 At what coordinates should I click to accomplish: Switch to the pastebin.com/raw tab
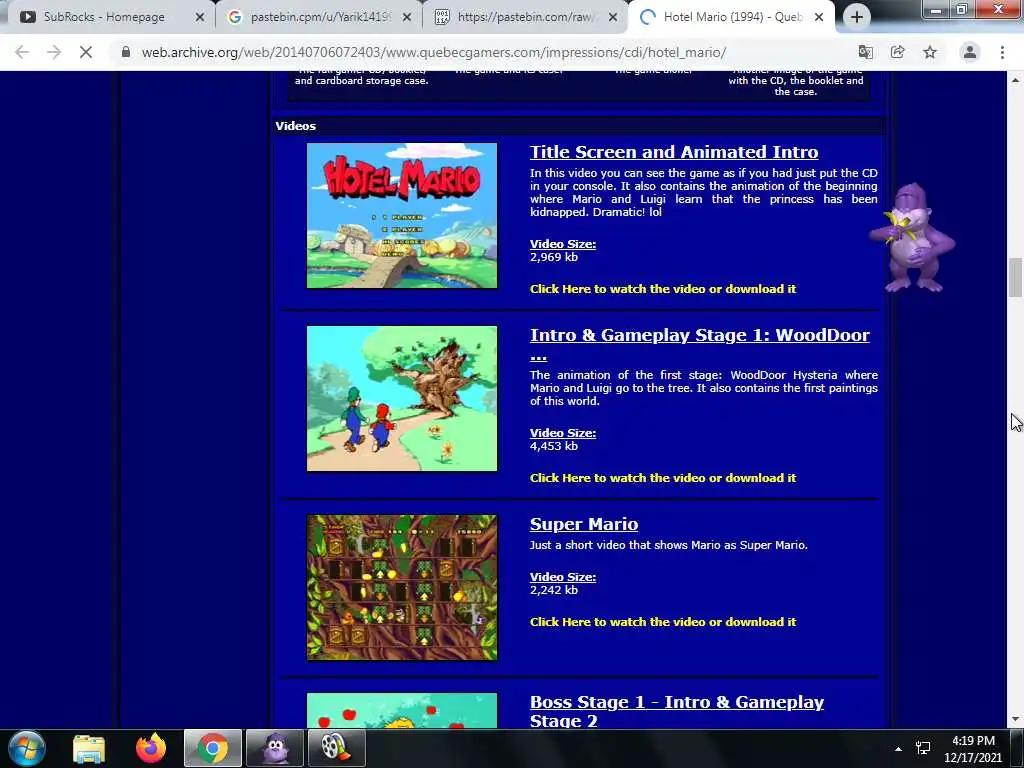pyautogui.click(x=526, y=17)
